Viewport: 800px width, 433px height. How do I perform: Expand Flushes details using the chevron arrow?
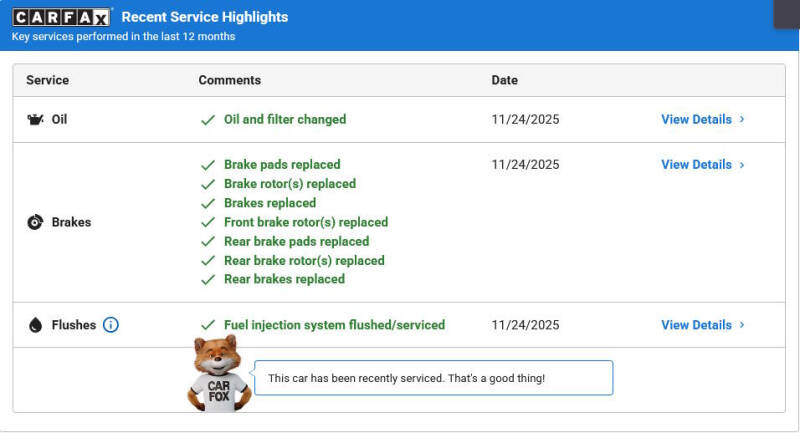pos(742,325)
